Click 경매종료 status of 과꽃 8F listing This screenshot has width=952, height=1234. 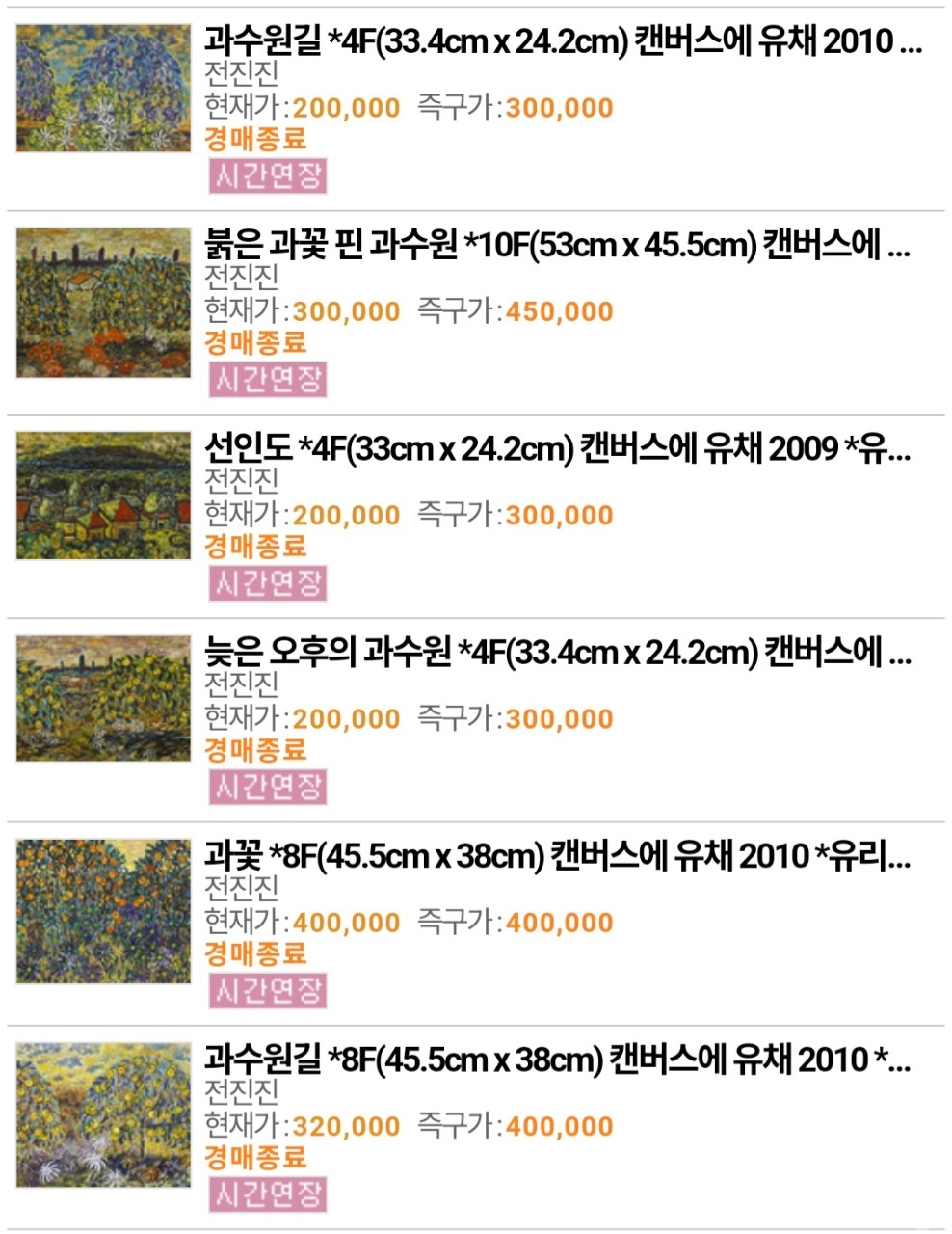pos(255,953)
